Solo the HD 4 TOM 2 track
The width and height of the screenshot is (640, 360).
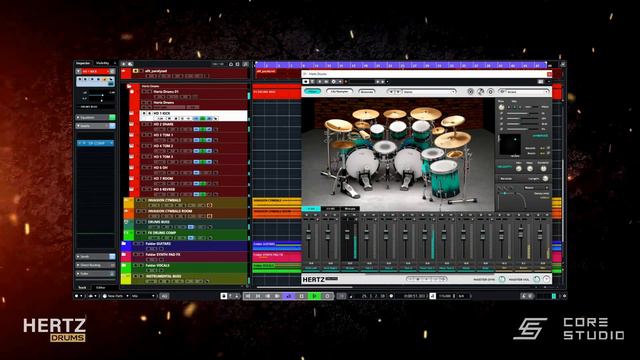tap(149, 146)
